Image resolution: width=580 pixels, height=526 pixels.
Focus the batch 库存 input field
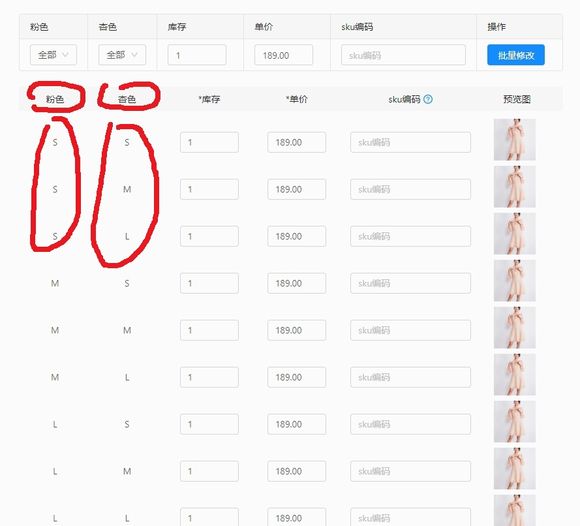(197, 55)
